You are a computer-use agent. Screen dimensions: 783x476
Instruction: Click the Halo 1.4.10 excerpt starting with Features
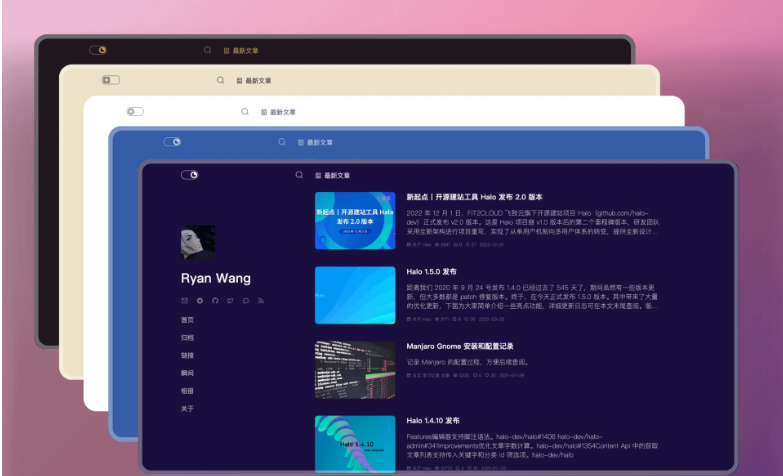(x=532, y=446)
